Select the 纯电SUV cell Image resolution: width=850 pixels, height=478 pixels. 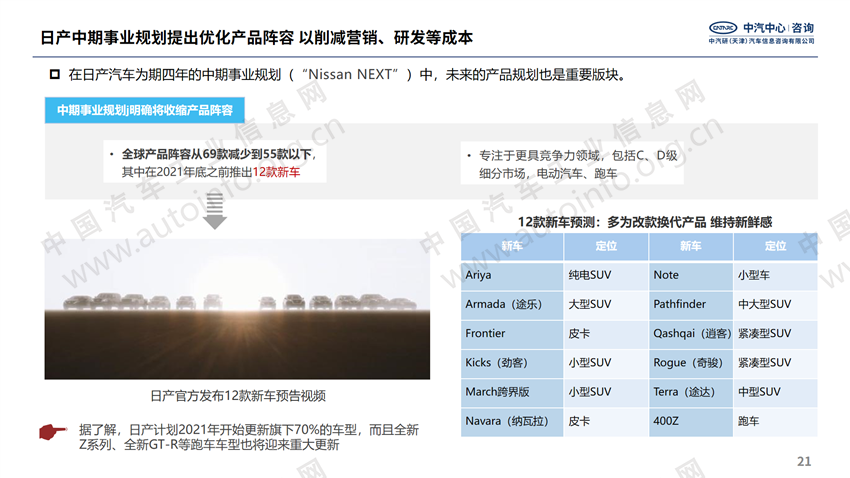[x=606, y=275]
